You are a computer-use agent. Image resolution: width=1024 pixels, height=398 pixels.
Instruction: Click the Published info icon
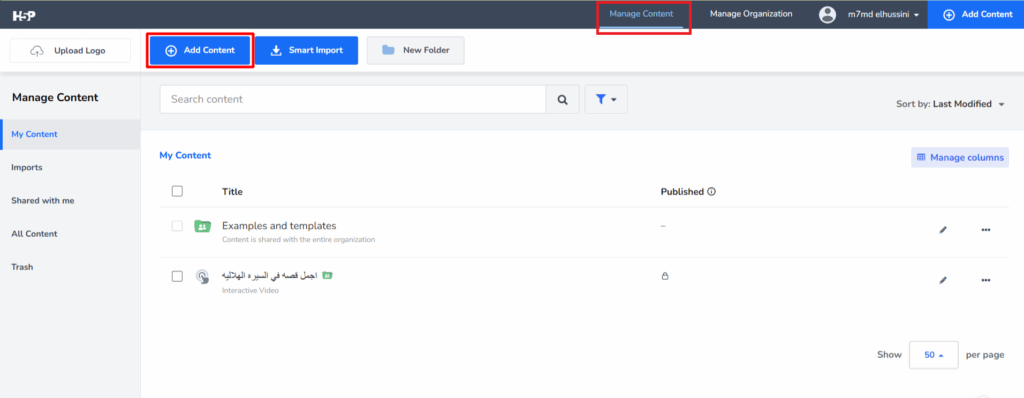712,192
